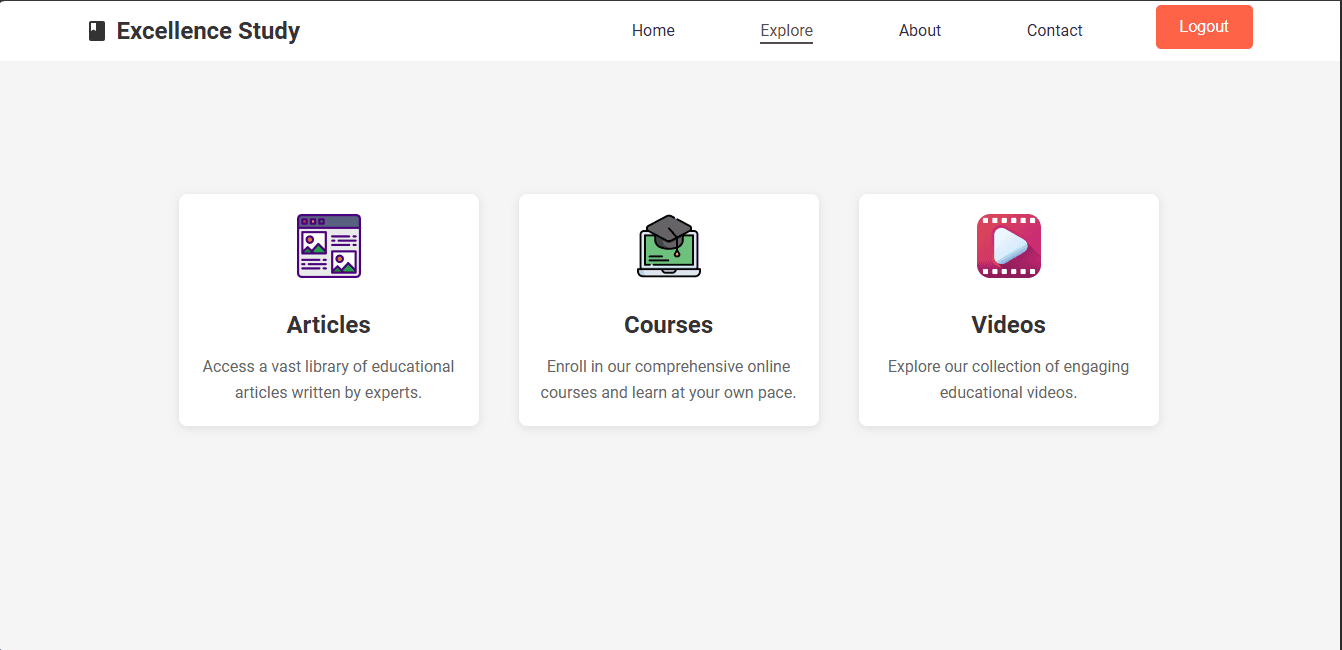The image size is (1342, 650).
Task: Click the book logo icon
Action: (97, 31)
